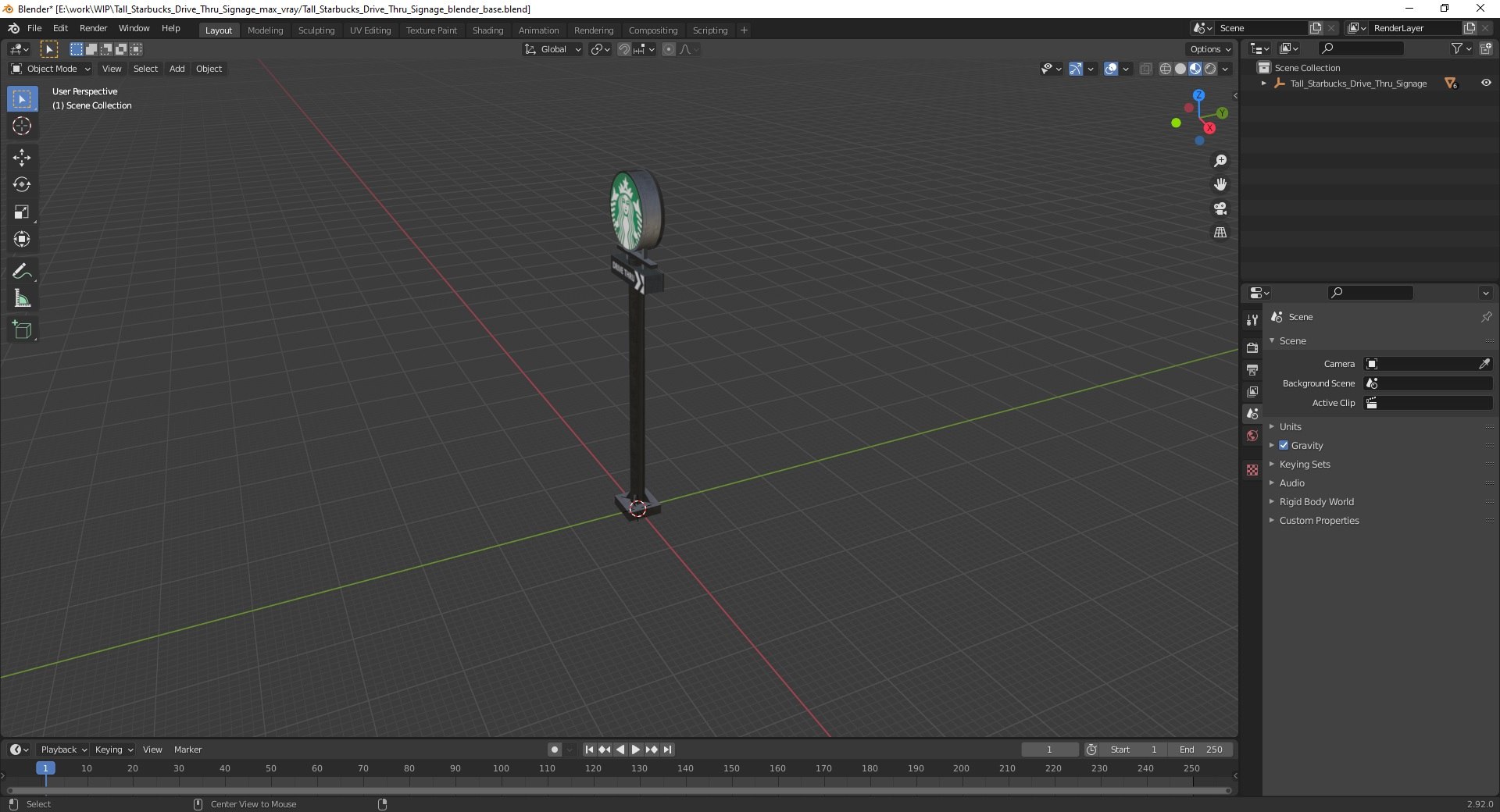This screenshot has width=1500, height=812.
Task: Open the Playback popover
Action: (63, 750)
